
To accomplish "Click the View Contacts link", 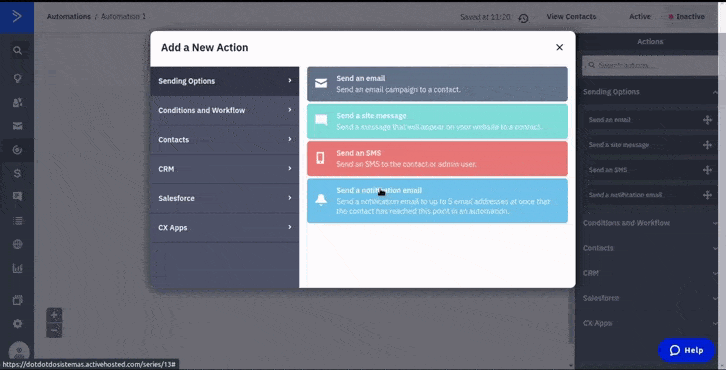I will (571, 17).
